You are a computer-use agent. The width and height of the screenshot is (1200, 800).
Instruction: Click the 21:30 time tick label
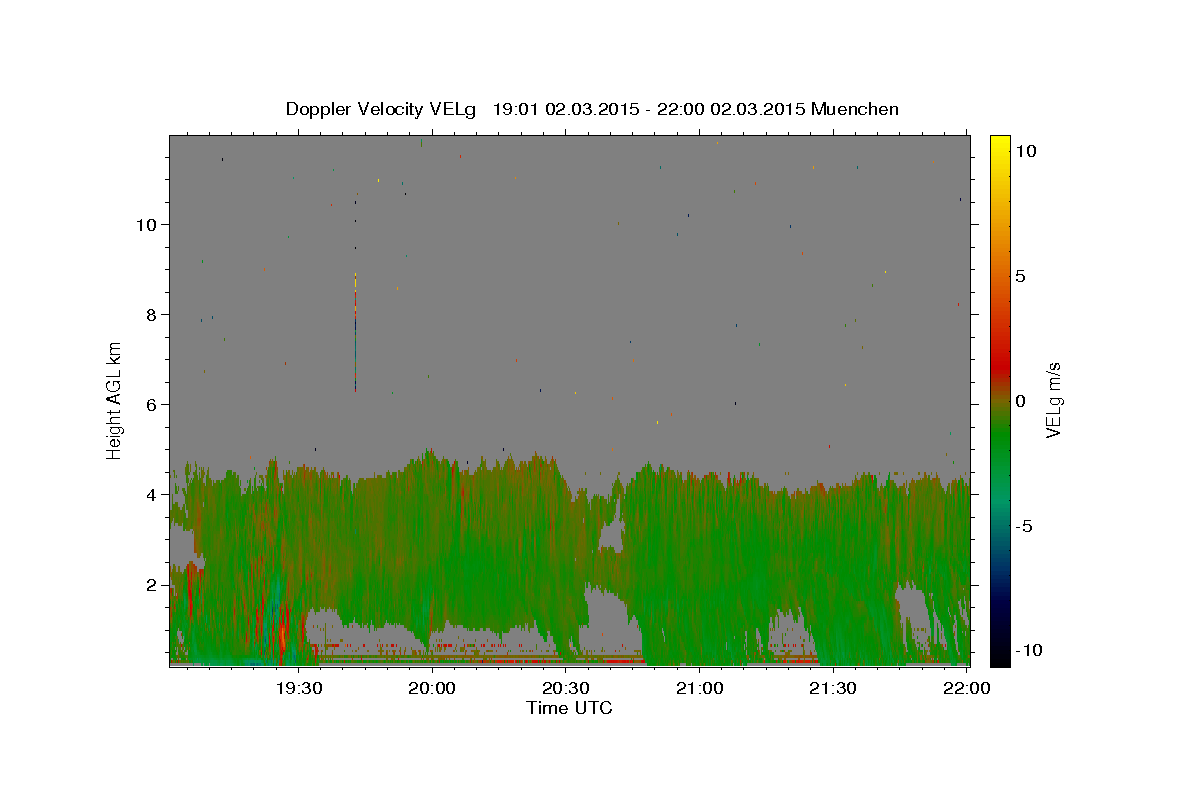tap(833, 688)
